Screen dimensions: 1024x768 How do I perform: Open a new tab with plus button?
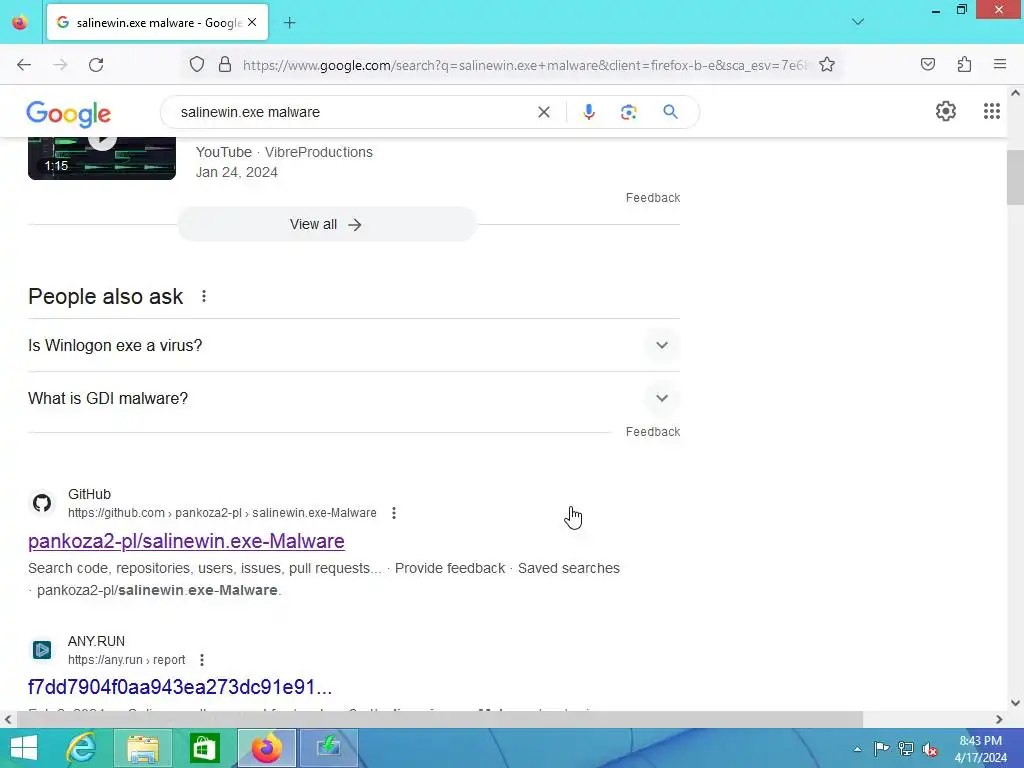pyautogui.click(x=289, y=23)
